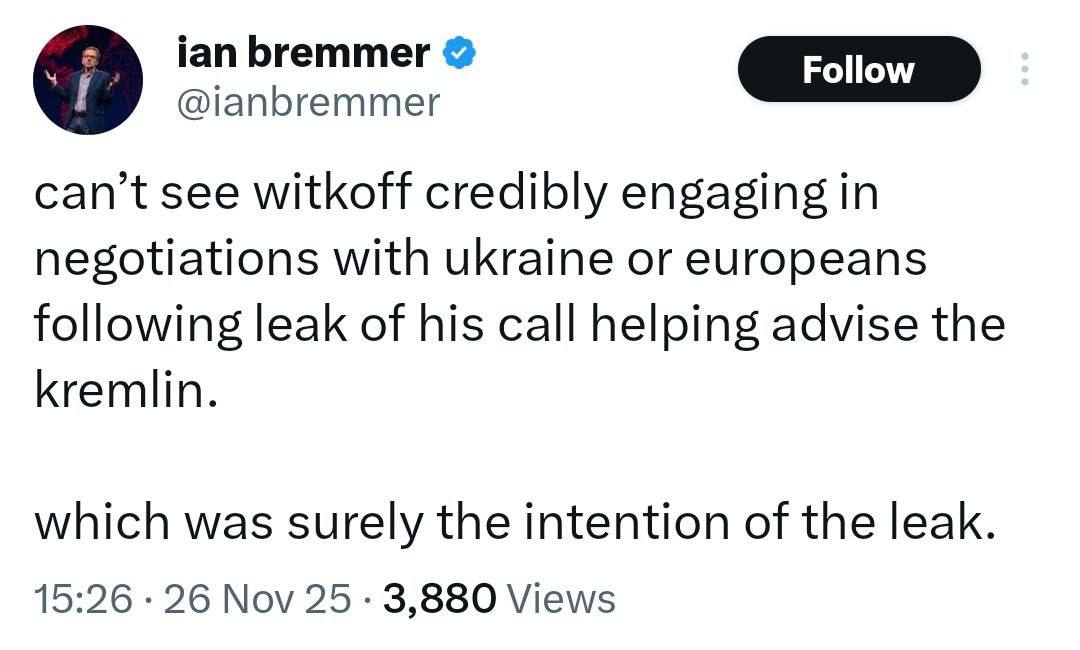The height and width of the screenshot is (650, 1080).
Task: Click the line starting with which was surely
Action: coord(516,523)
